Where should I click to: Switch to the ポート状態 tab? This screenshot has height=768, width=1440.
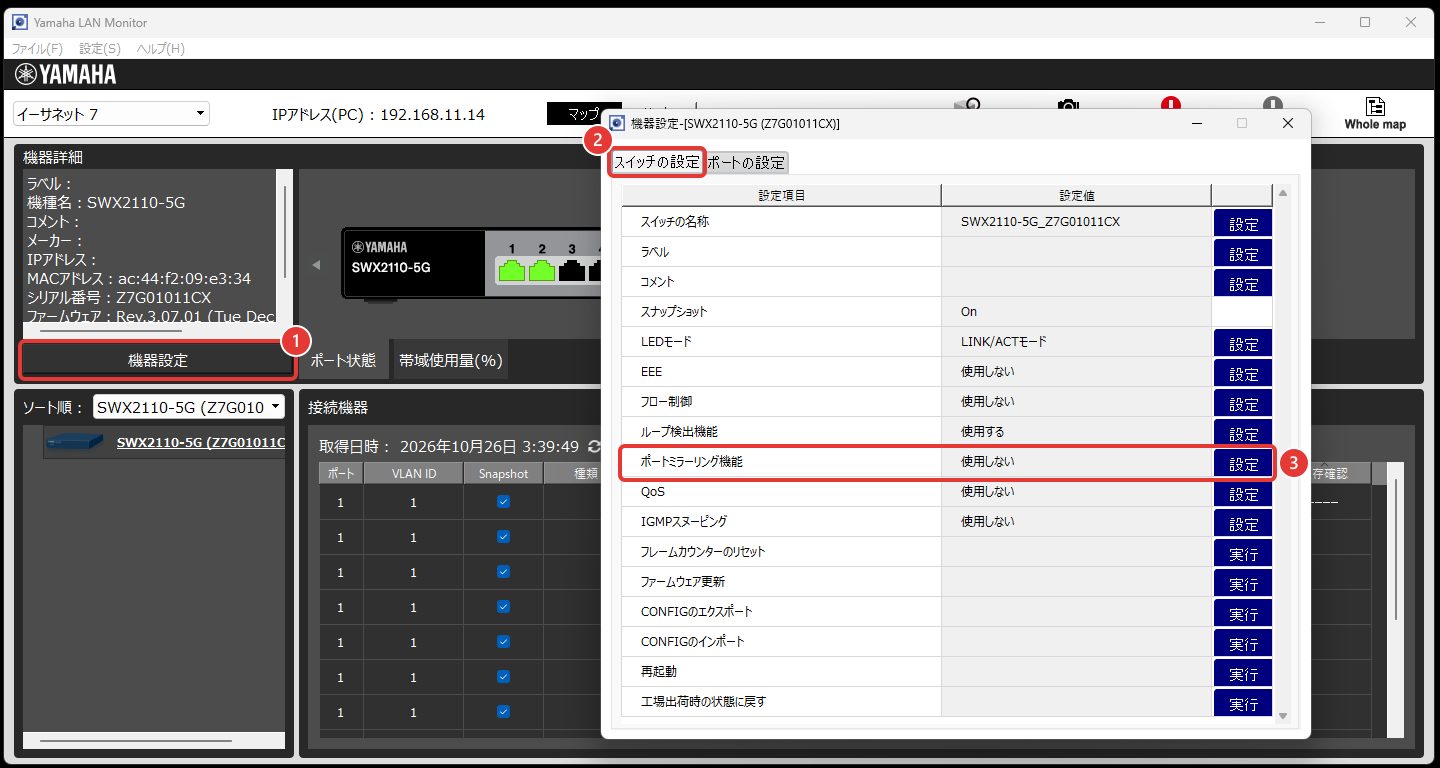(343, 360)
